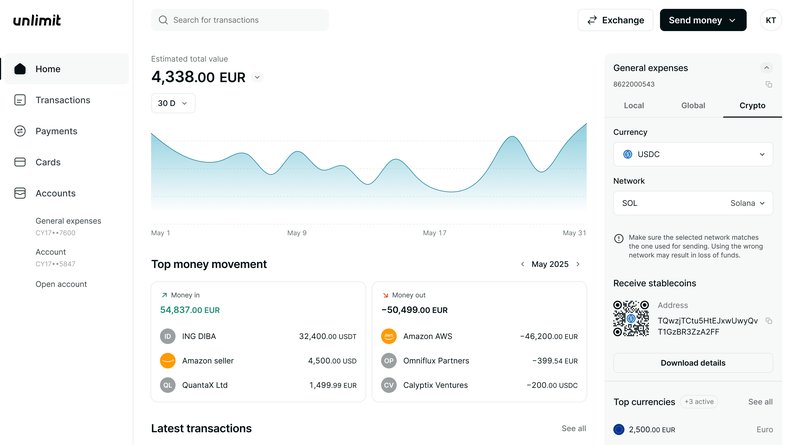Open the Home icon in sidebar
800x445 pixels.
20,69
